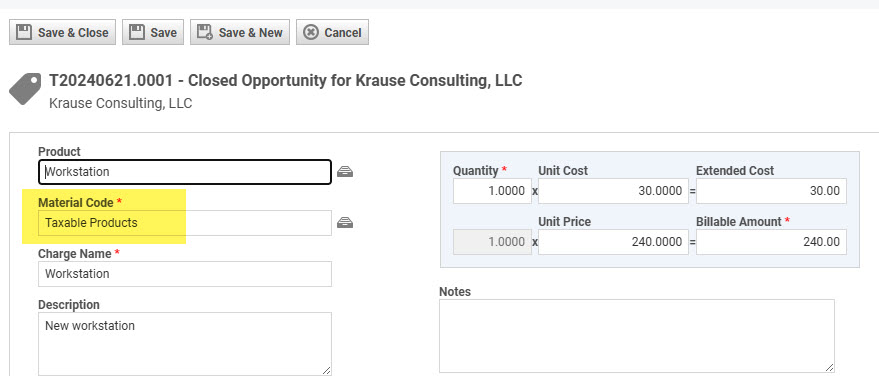Click the Cancel button label

pyautogui.click(x=343, y=33)
